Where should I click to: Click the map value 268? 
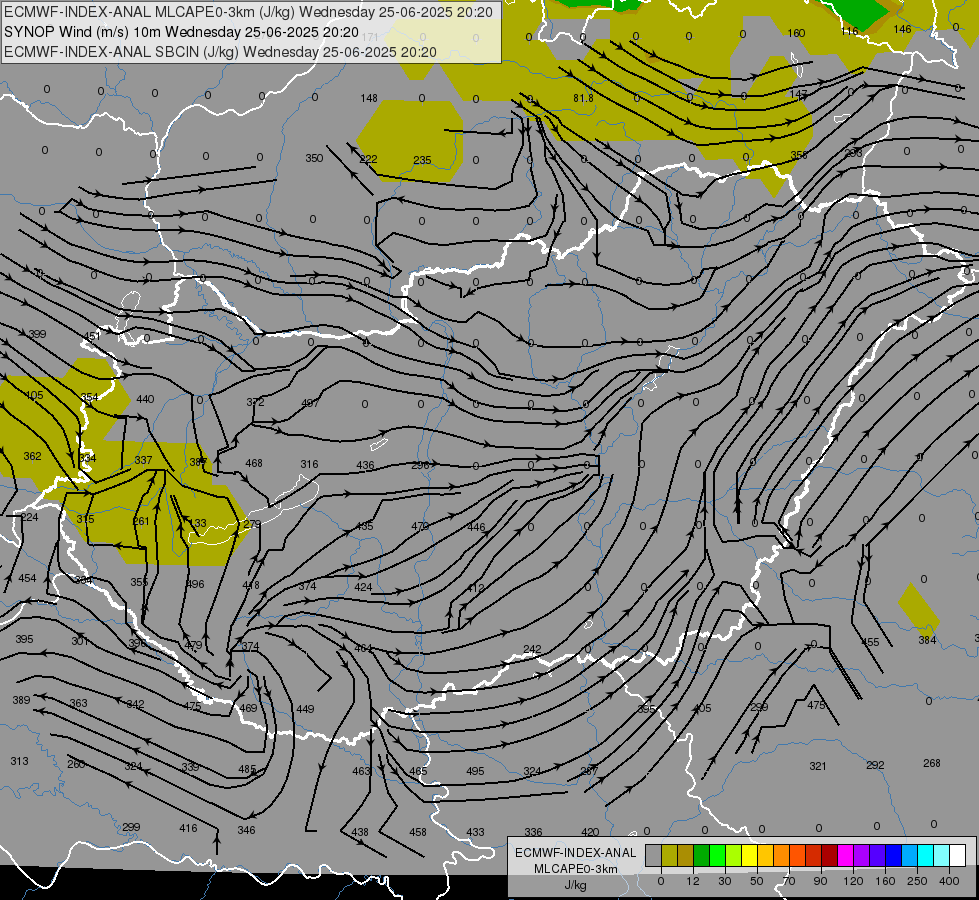932,763
